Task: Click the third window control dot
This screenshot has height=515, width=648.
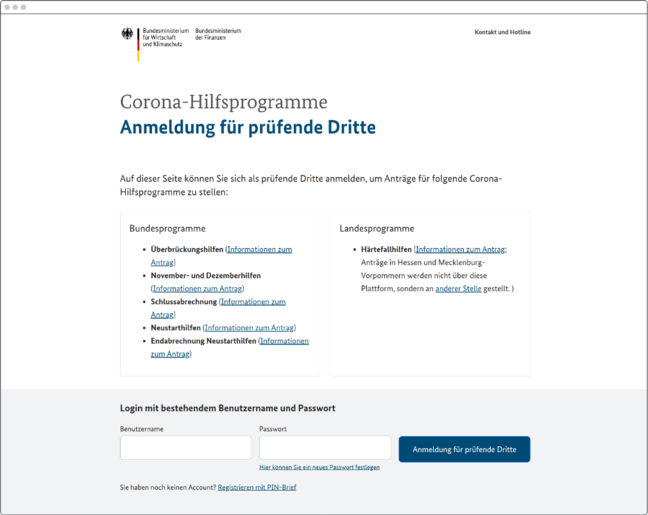Action: 24,7
